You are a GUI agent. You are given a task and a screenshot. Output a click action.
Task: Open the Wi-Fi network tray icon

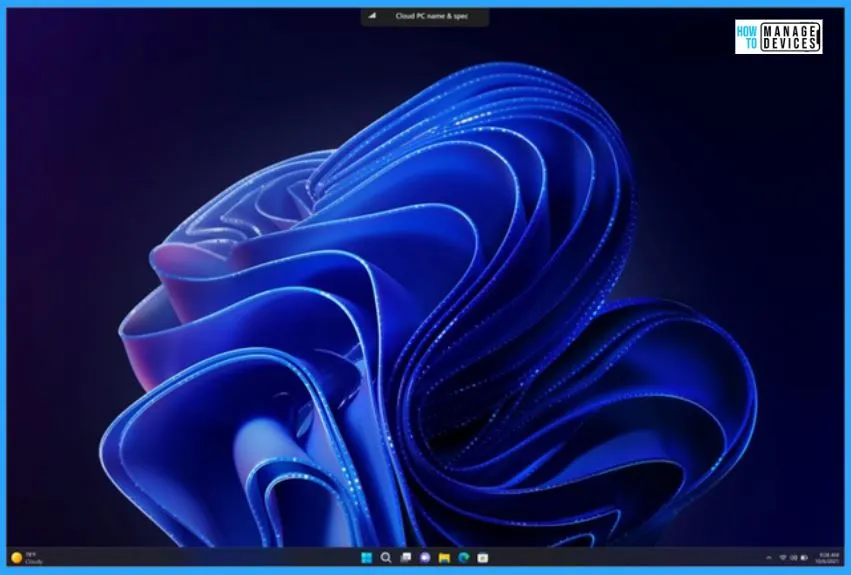[783, 558]
